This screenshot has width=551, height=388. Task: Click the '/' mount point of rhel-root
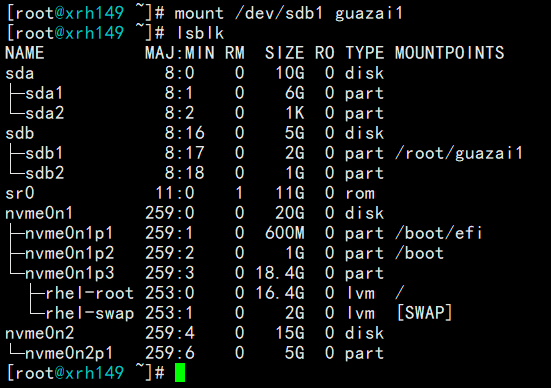pyautogui.click(x=400, y=293)
